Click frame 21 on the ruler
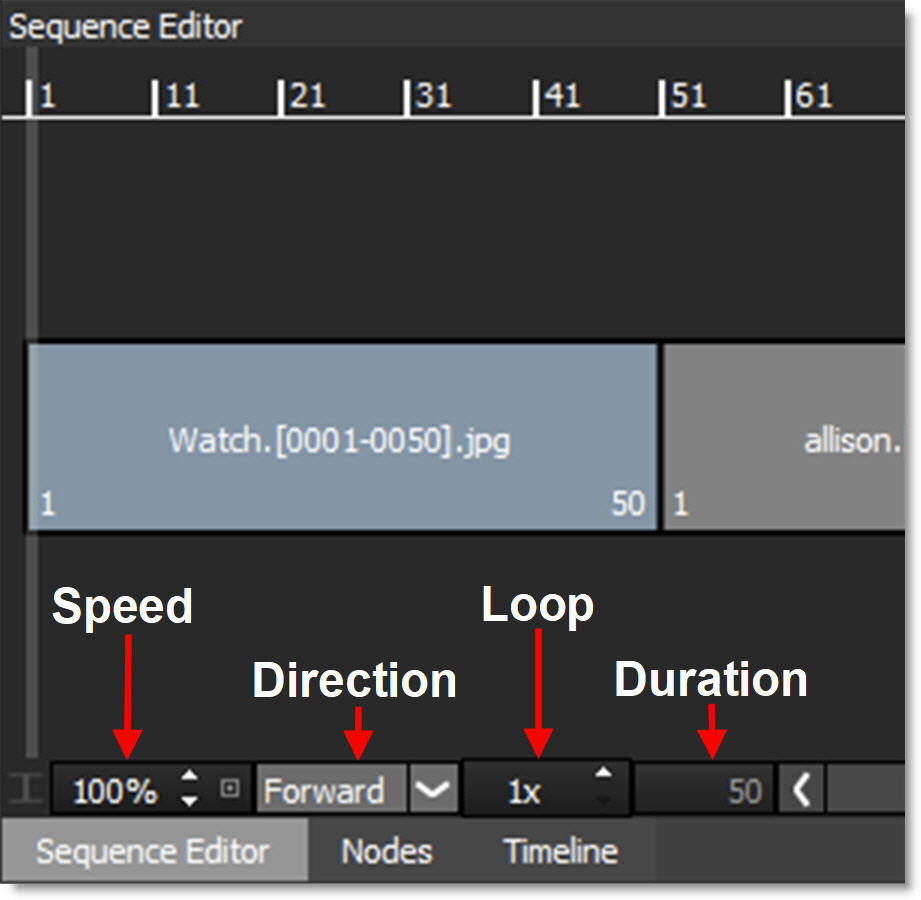 pyautogui.click(x=283, y=98)
